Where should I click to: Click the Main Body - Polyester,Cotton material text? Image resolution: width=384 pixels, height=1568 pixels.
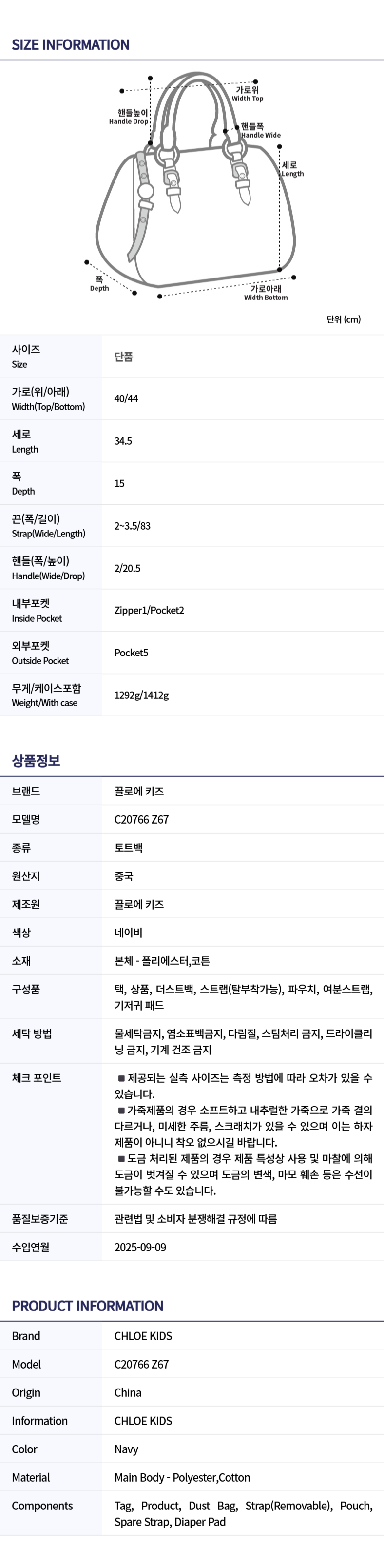(x=182, y=1477)
